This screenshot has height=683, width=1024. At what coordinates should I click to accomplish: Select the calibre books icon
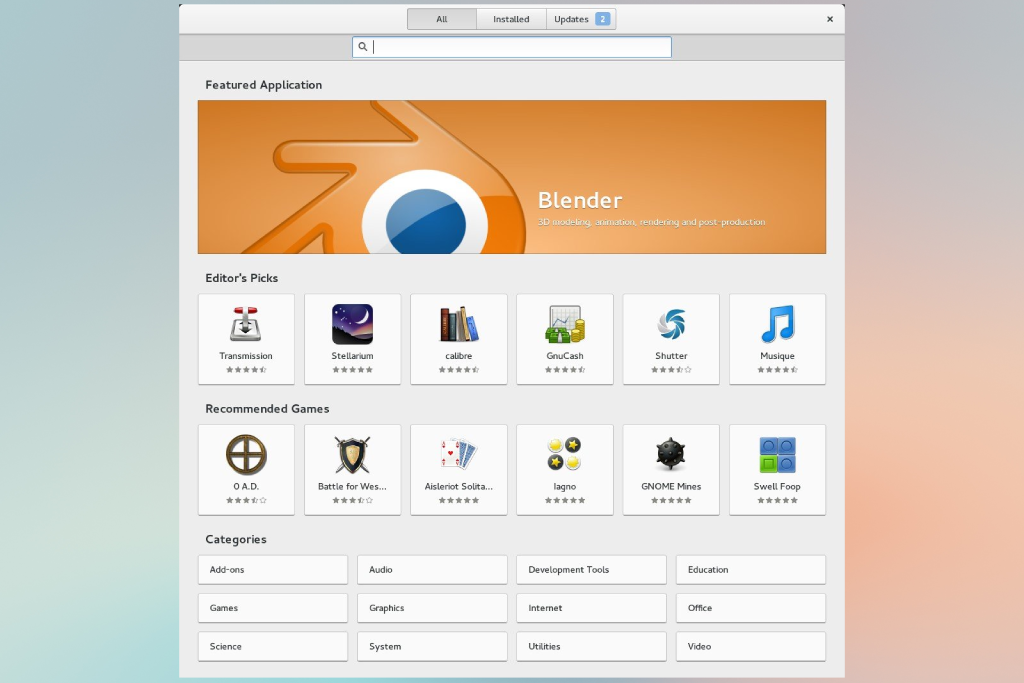[x=458, y=325]
